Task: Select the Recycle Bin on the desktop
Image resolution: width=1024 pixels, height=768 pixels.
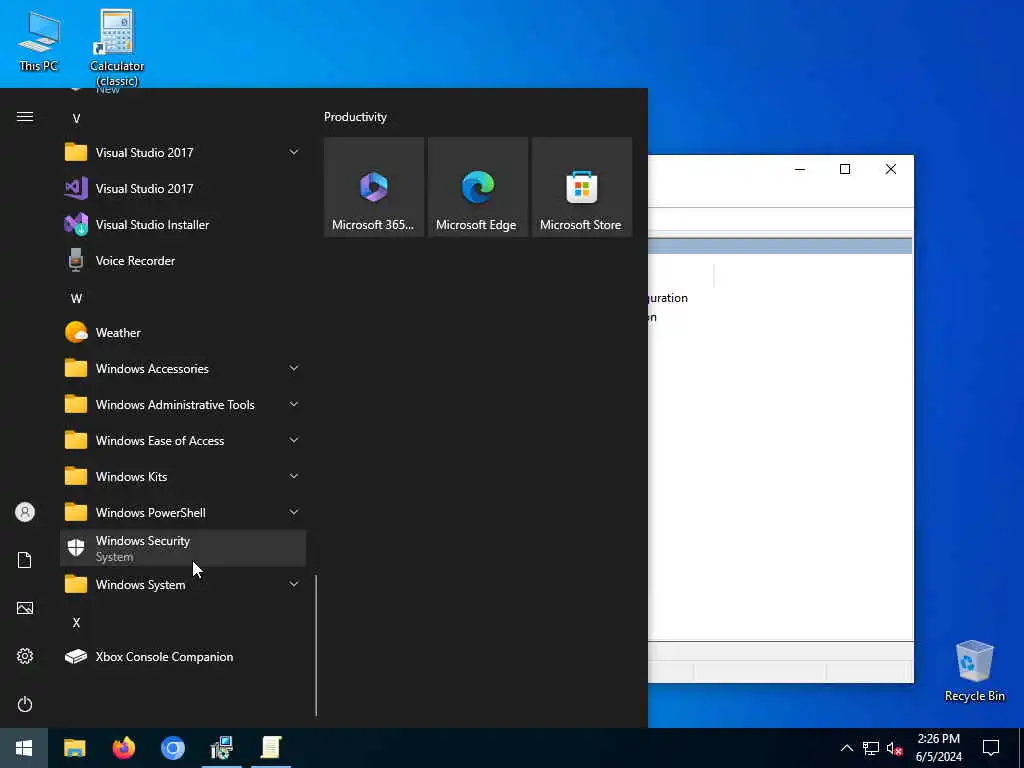Action: [x=974, y=671]
